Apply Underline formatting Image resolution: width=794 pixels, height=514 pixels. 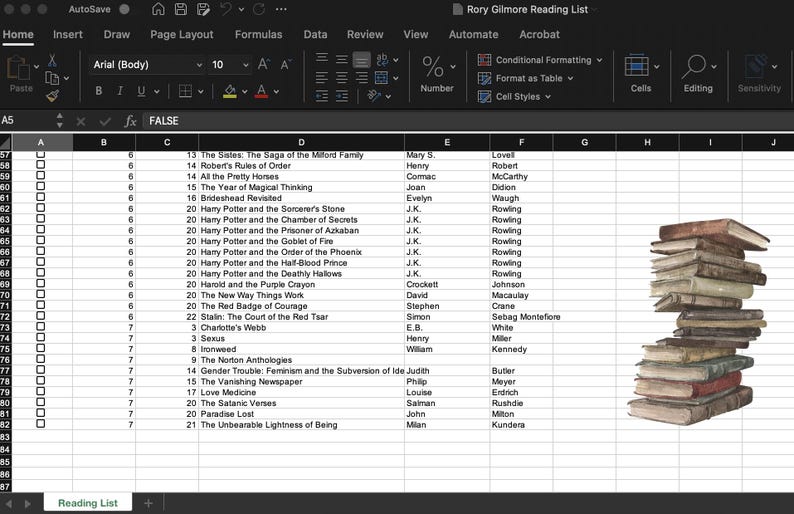click(x=141, y=91)
